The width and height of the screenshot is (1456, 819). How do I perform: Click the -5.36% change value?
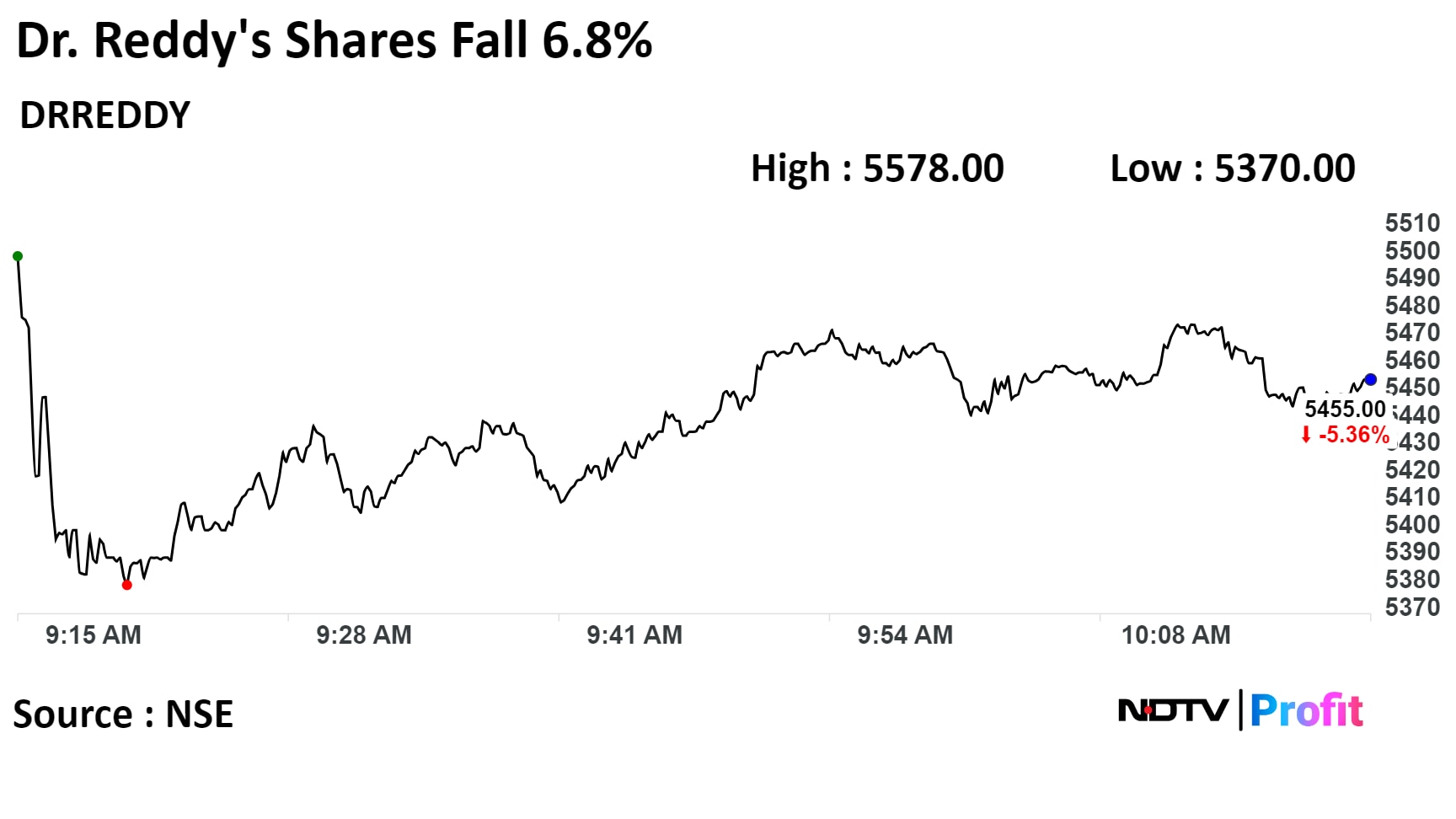click(1353, 435)
